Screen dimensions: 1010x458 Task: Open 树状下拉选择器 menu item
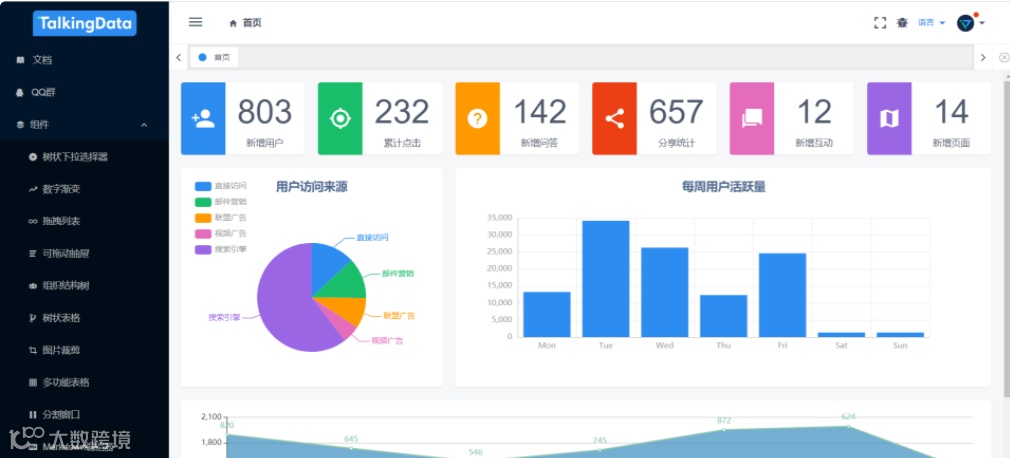84,157
